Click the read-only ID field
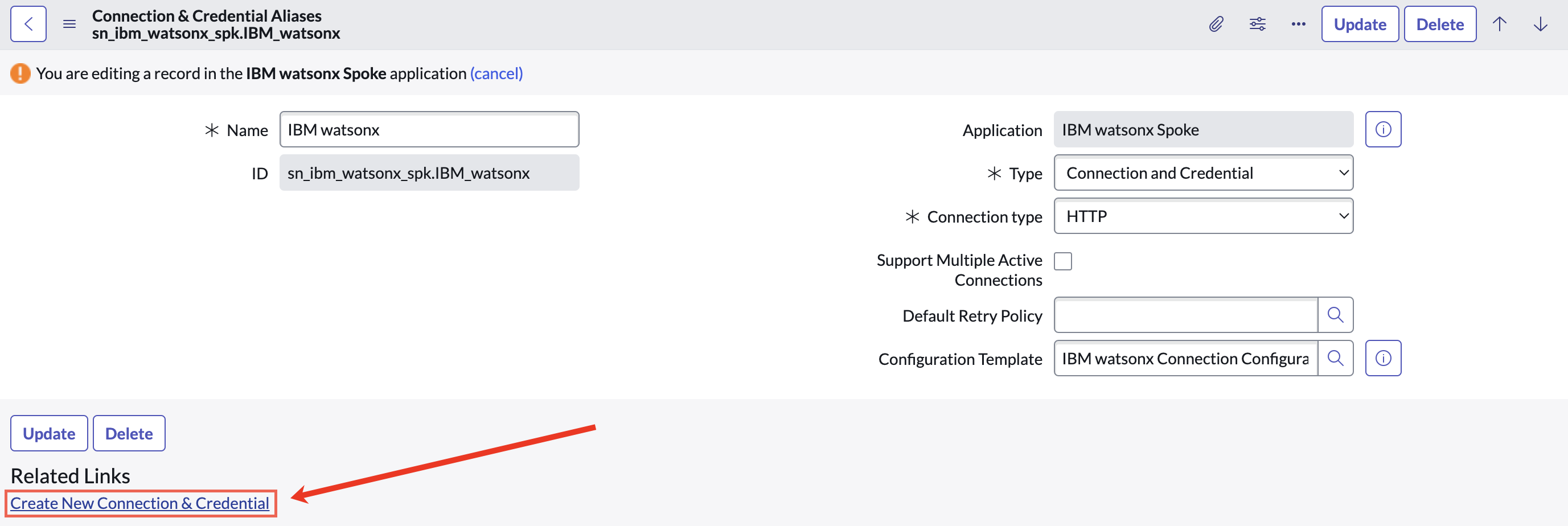The height and width of the screenshot is (526, 1568). pos(429,173)
